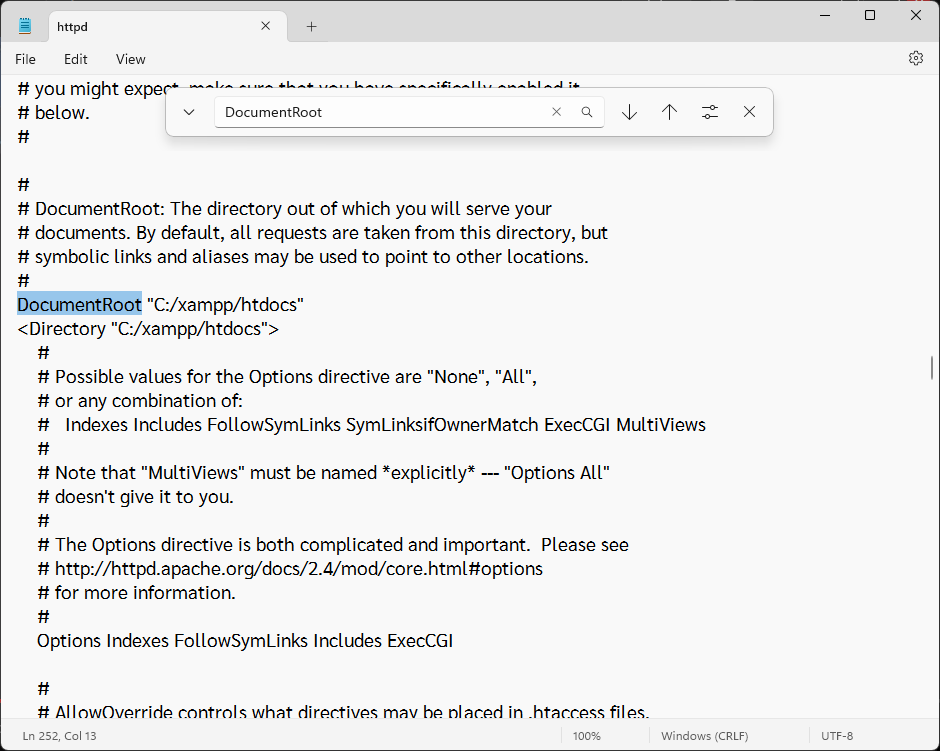The image size is (940, 751).
Task: Click inside the DocumentRoot search field
Action: [380, 112]
